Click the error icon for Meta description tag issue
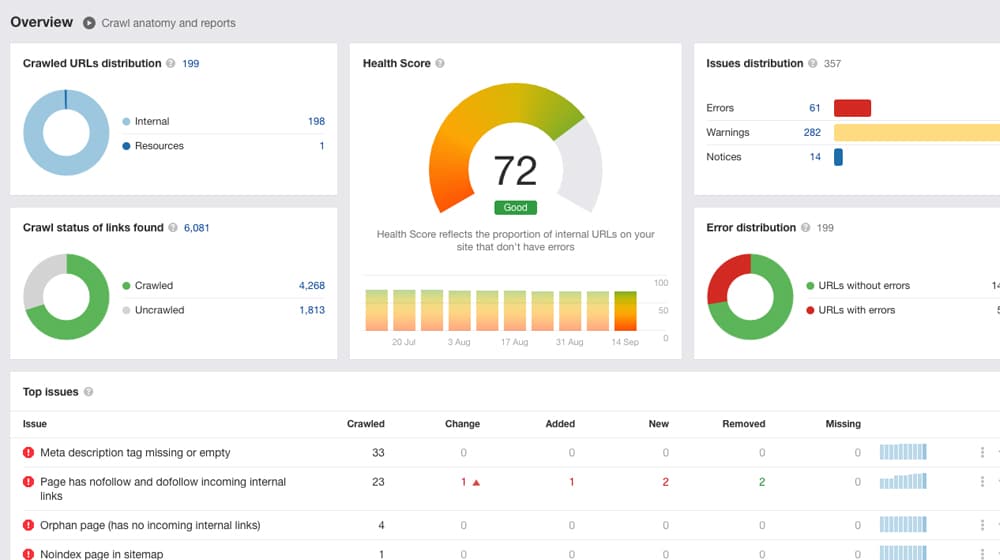Viewport: 1000px width, 560px height. (28, 452)
